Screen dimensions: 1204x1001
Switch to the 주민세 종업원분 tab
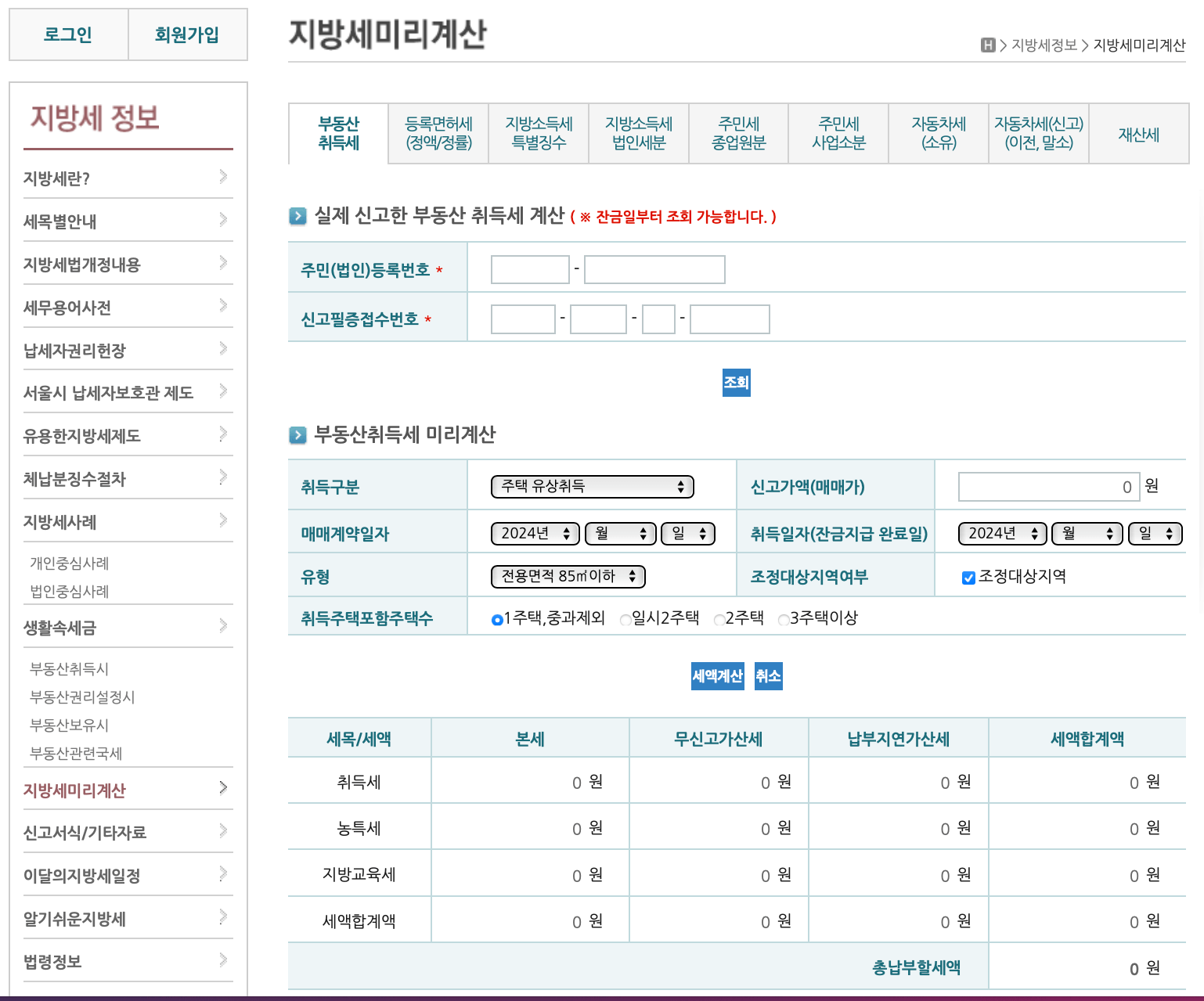pyautogui.click(x=738, y=134)
